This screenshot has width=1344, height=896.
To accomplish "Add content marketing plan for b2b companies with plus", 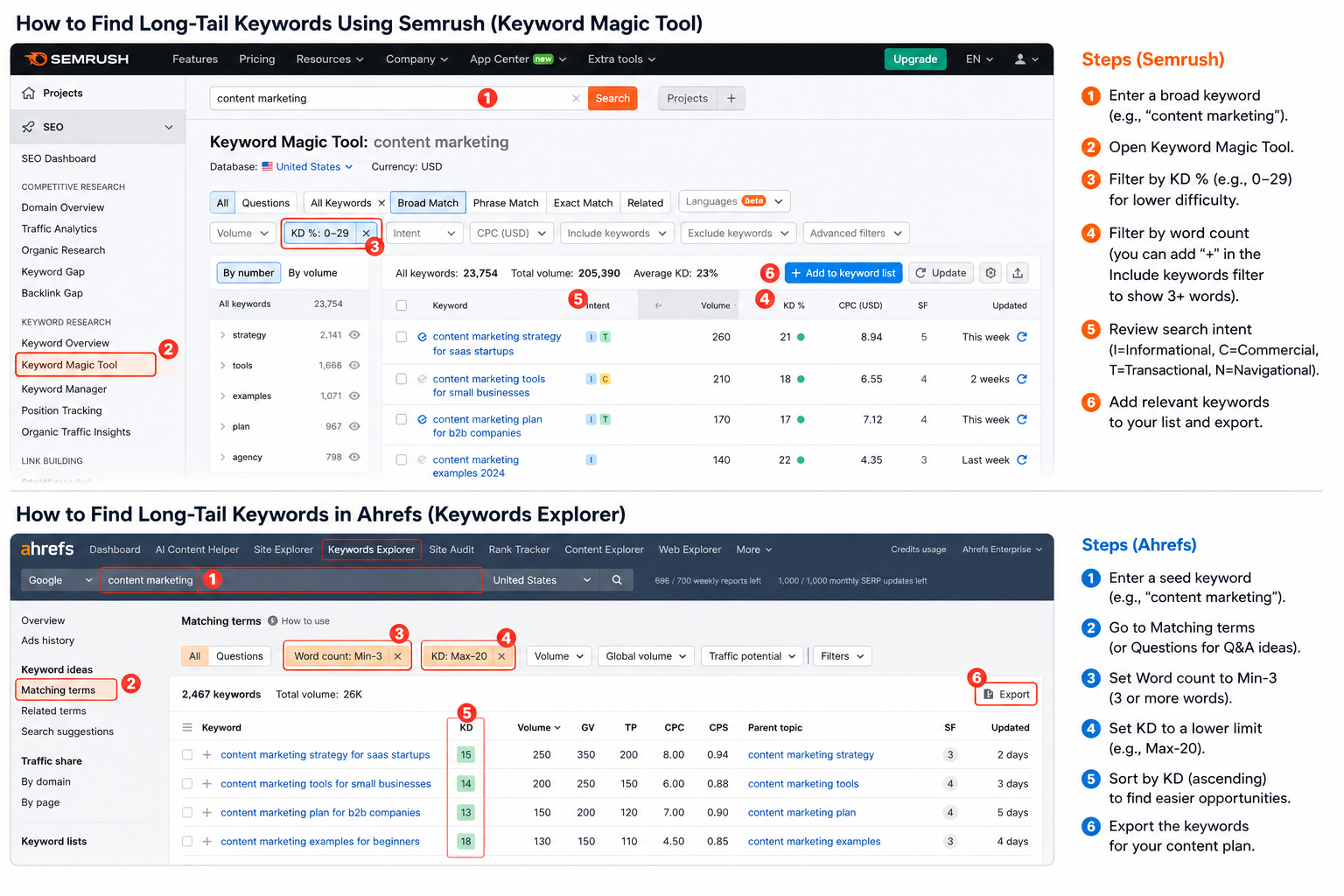I will [x=207, y=813].
